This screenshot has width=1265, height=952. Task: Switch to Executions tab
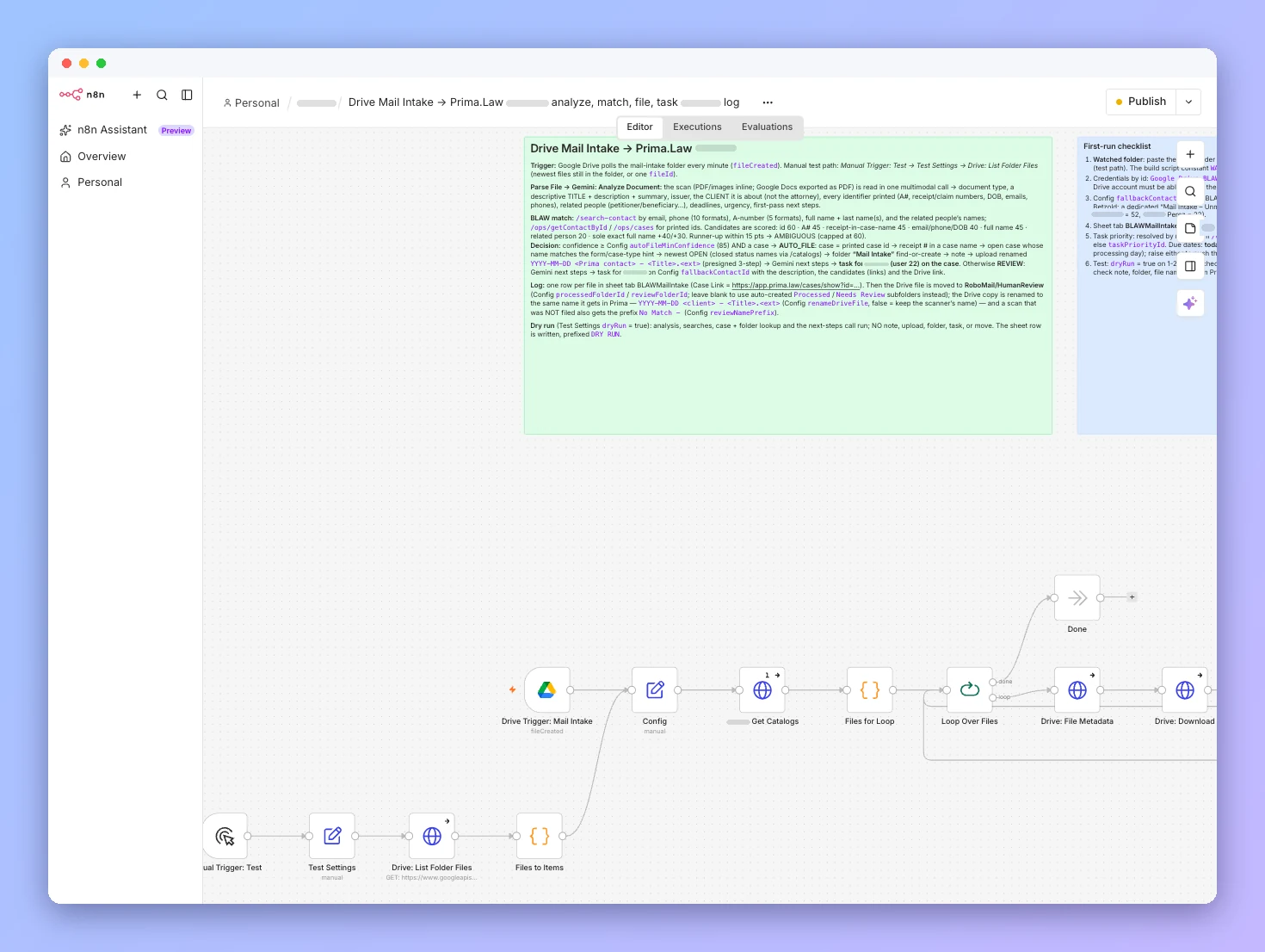tap(697, 127)
